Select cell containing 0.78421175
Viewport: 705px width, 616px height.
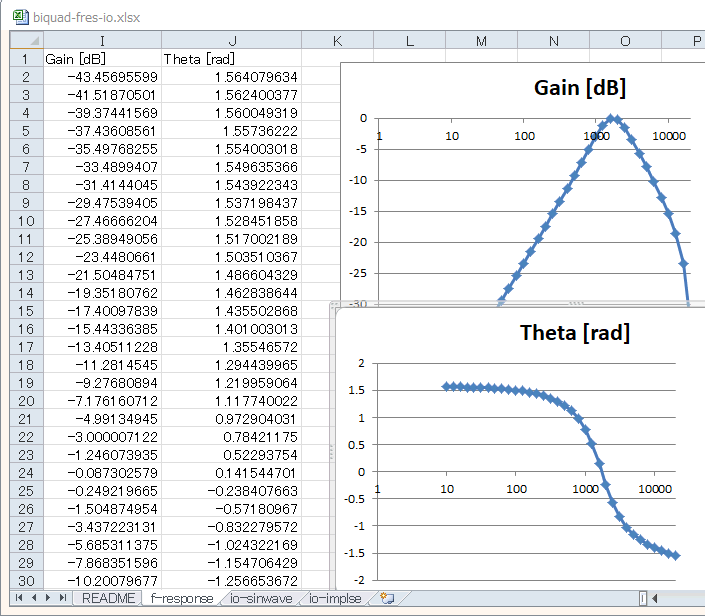(232, 437)
